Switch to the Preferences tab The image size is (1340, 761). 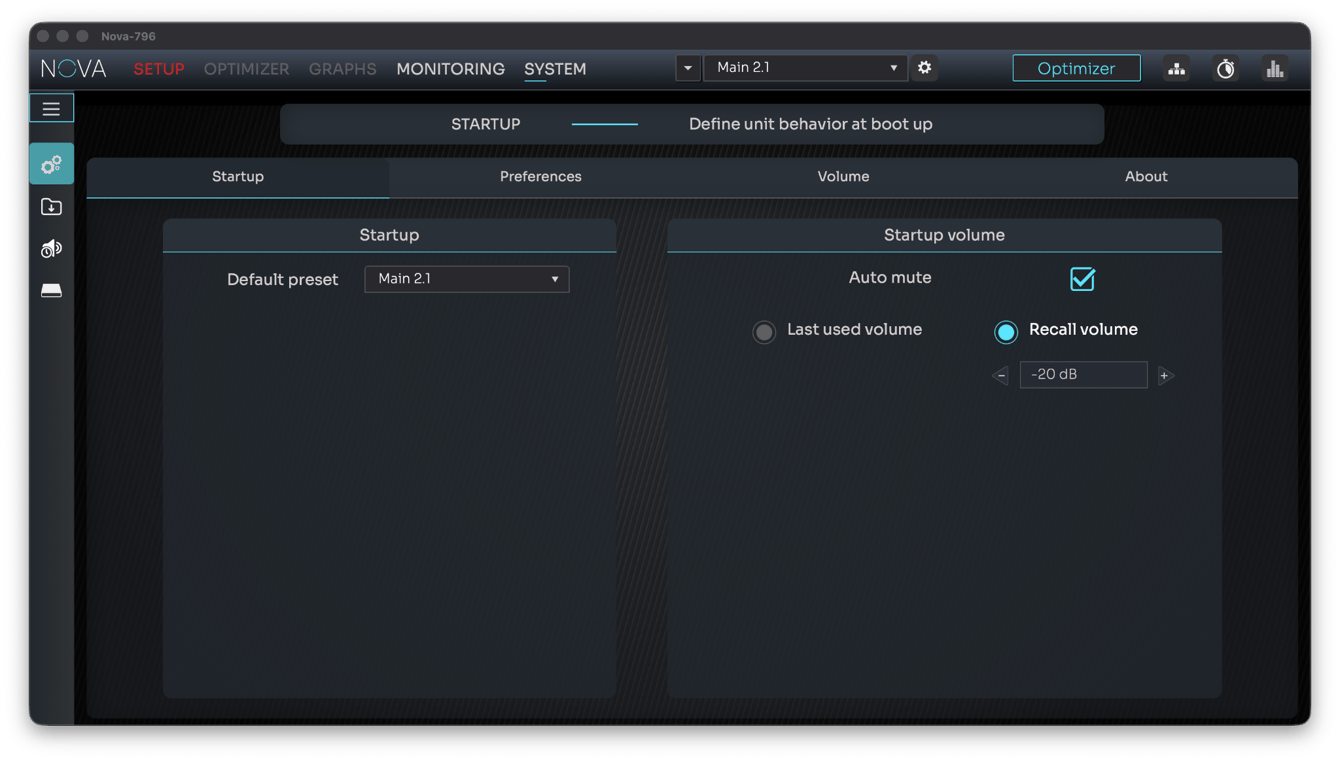pyautogui.click(x=541, y=176)
